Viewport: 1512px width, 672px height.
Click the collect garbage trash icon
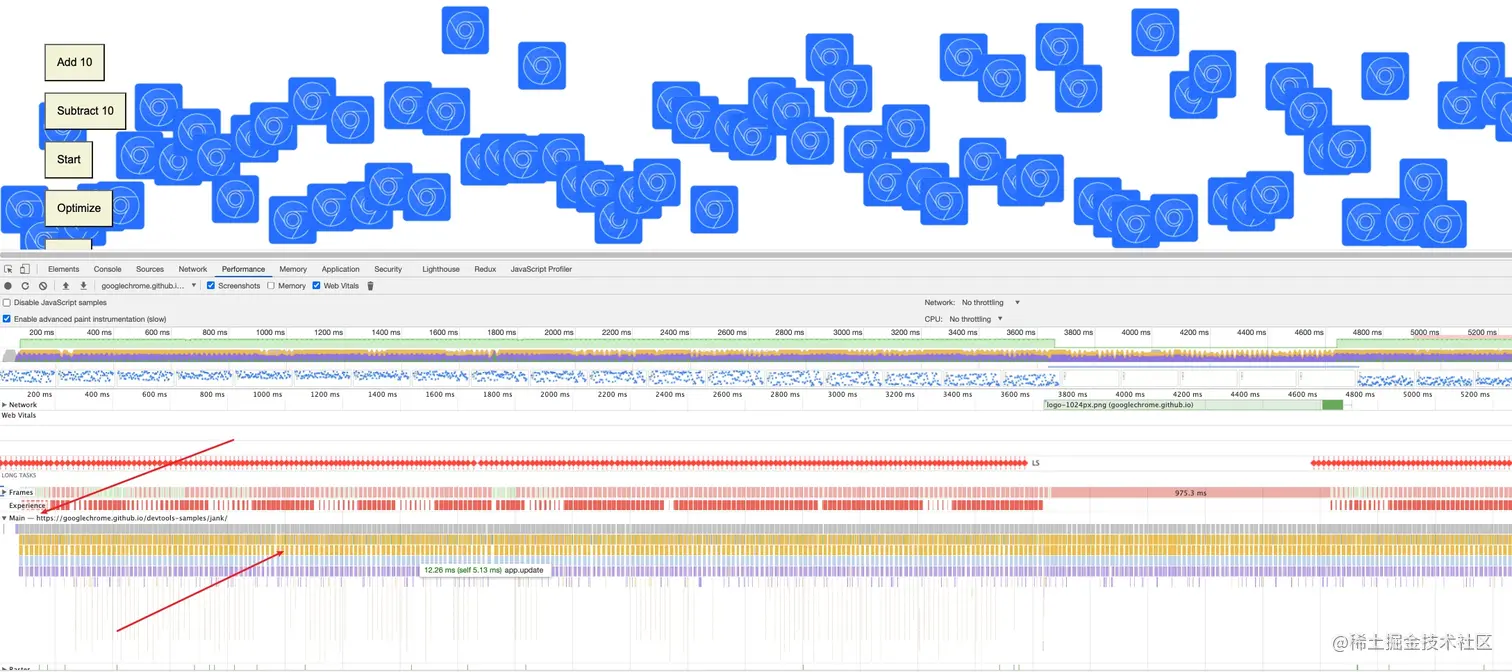[370, 286]
